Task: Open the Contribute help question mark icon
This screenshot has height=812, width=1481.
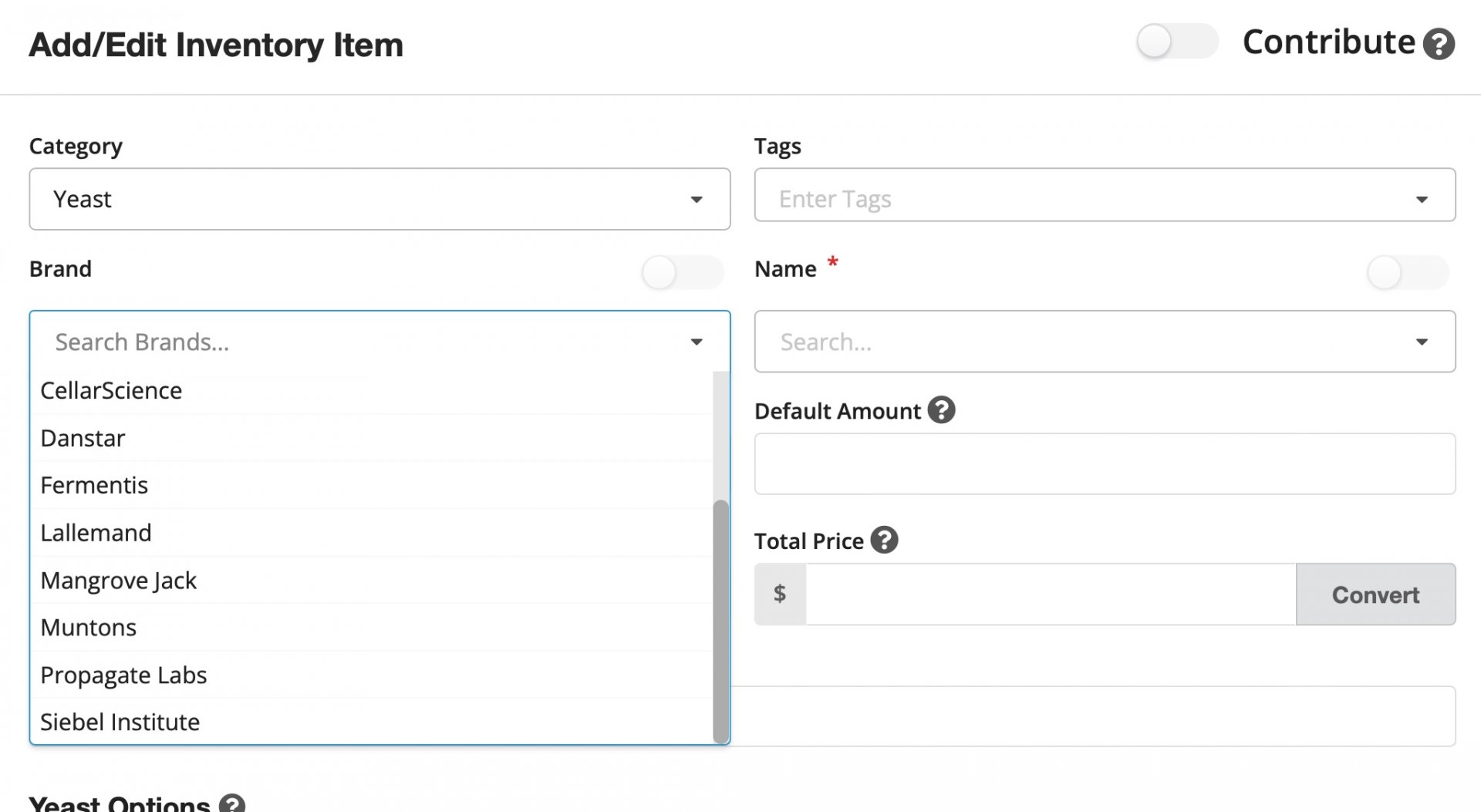Action: [x=1439, y=44]
